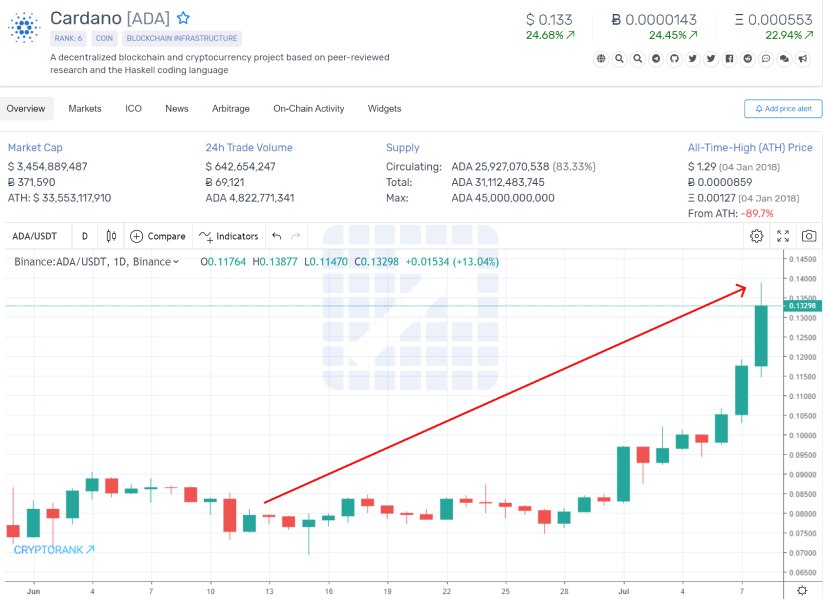Click the $ 642,654,247 volume value
Image resolution: width=823 pixels, height=599 pixels.
pos(240,166)
